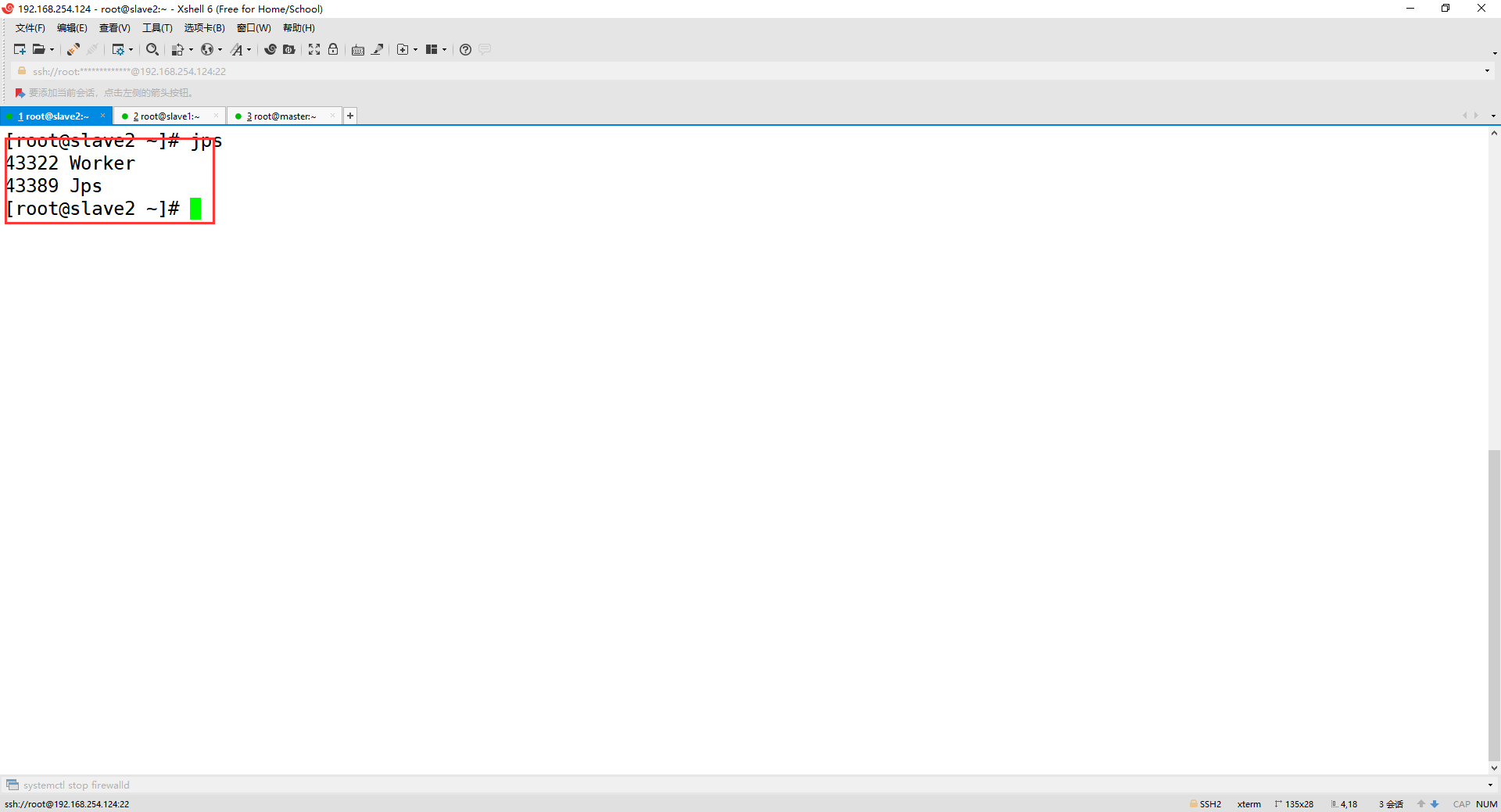
Task: Close the root@master tab
Action: point(332,116)
